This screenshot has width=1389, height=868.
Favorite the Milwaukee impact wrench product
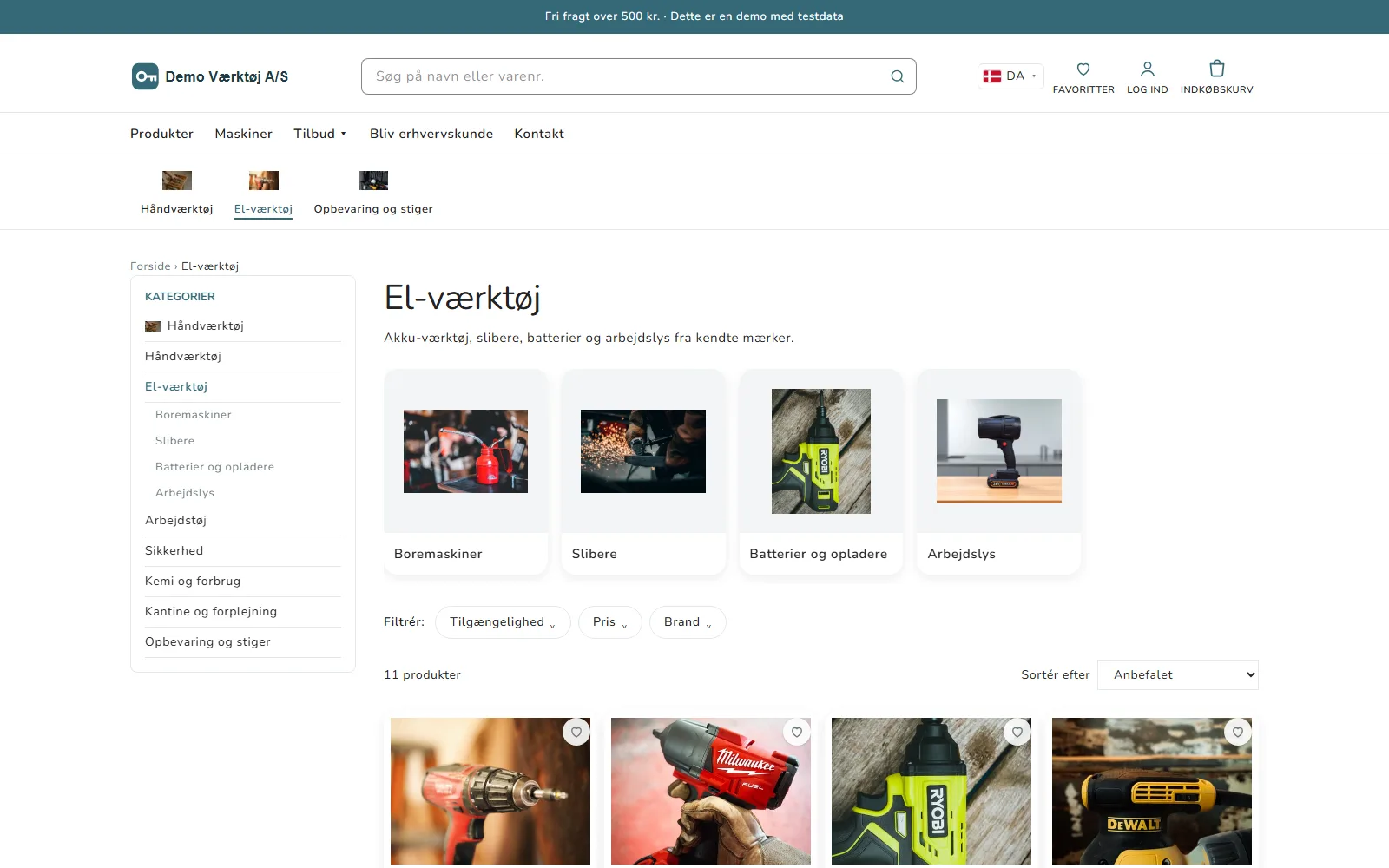coord(797,732)
